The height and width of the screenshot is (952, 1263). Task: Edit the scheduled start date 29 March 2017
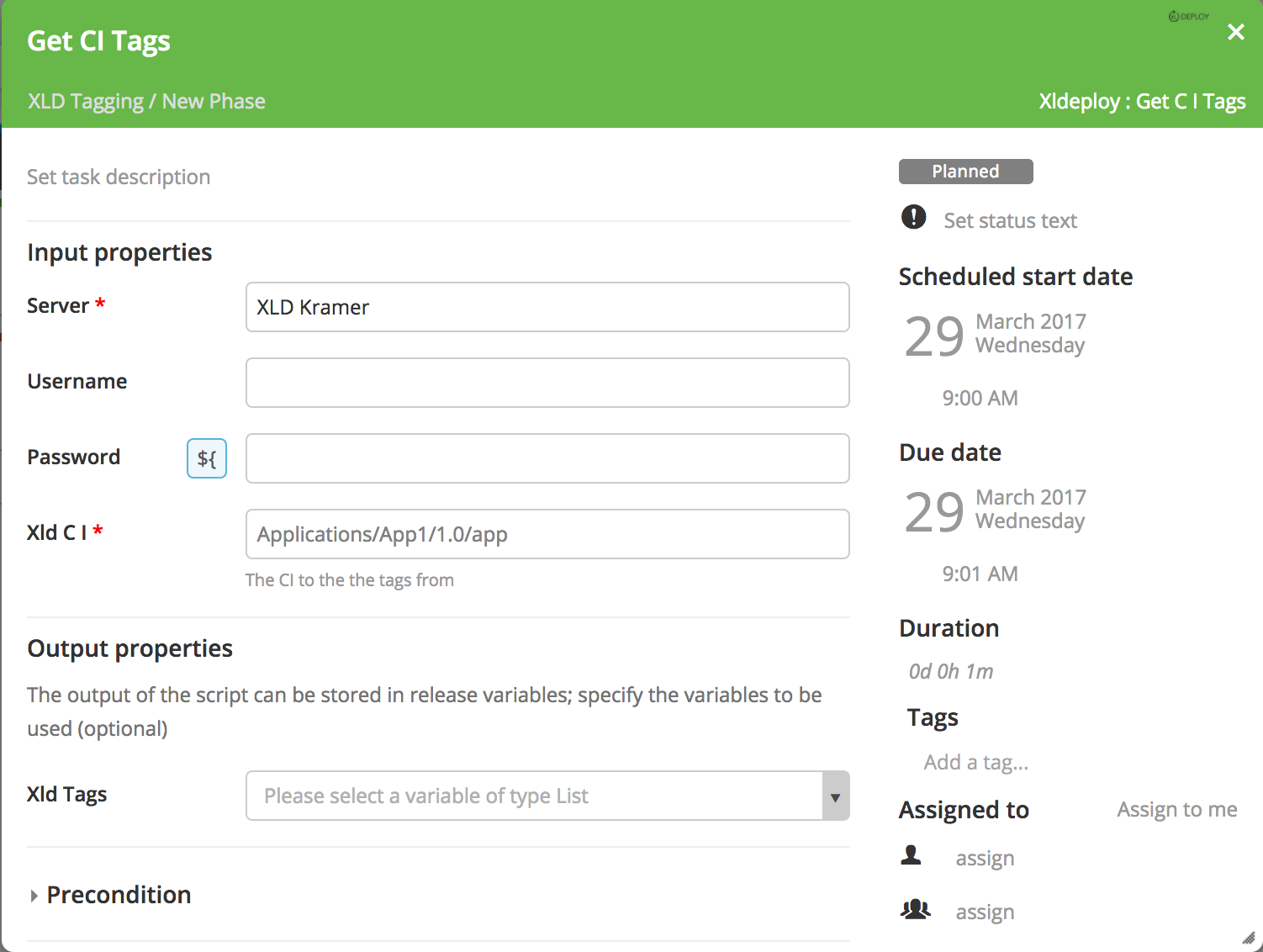(x=995, y=335)
